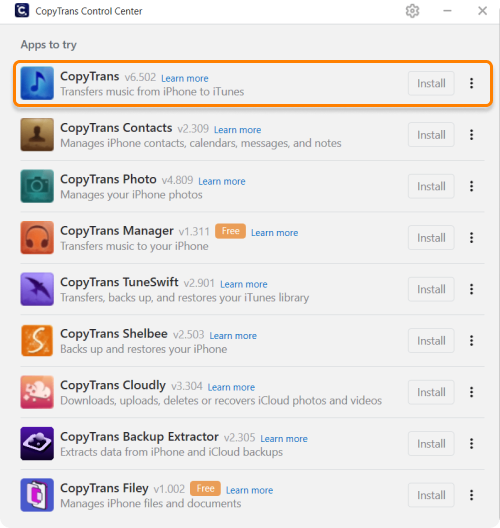Open more options for CopyTrans TuneSwift
Screen dimensions: 500x528
(471, 289)
